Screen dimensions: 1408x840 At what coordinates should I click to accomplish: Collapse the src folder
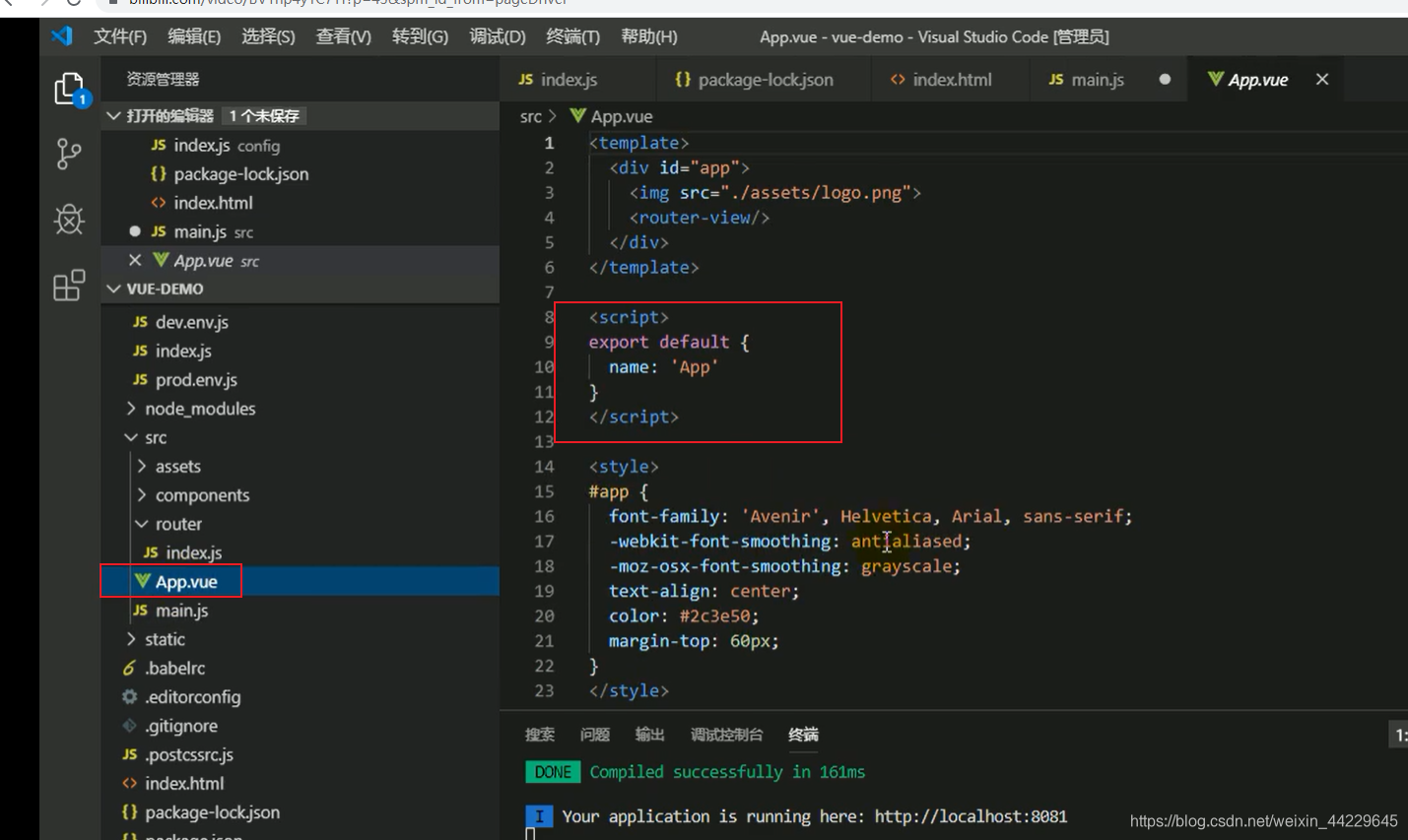[131, 437]
